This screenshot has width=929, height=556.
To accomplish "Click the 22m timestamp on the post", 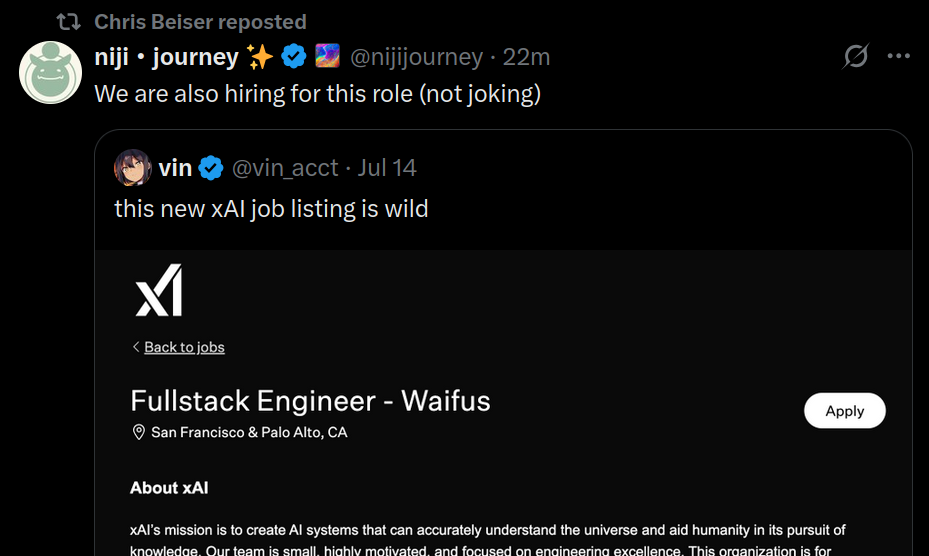I will [527, 57].
